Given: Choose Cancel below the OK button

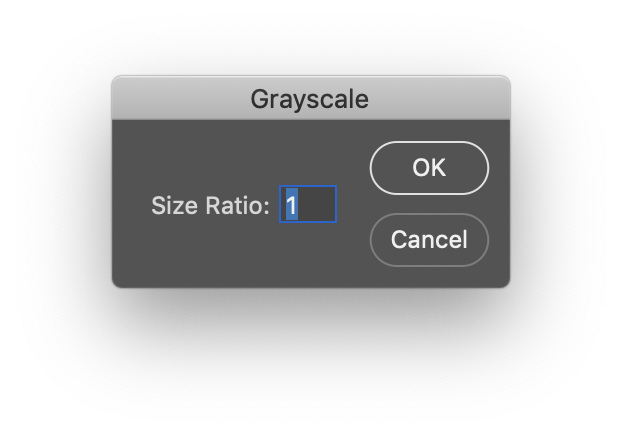Looking at the screenshot, I should tap(429, 240).
